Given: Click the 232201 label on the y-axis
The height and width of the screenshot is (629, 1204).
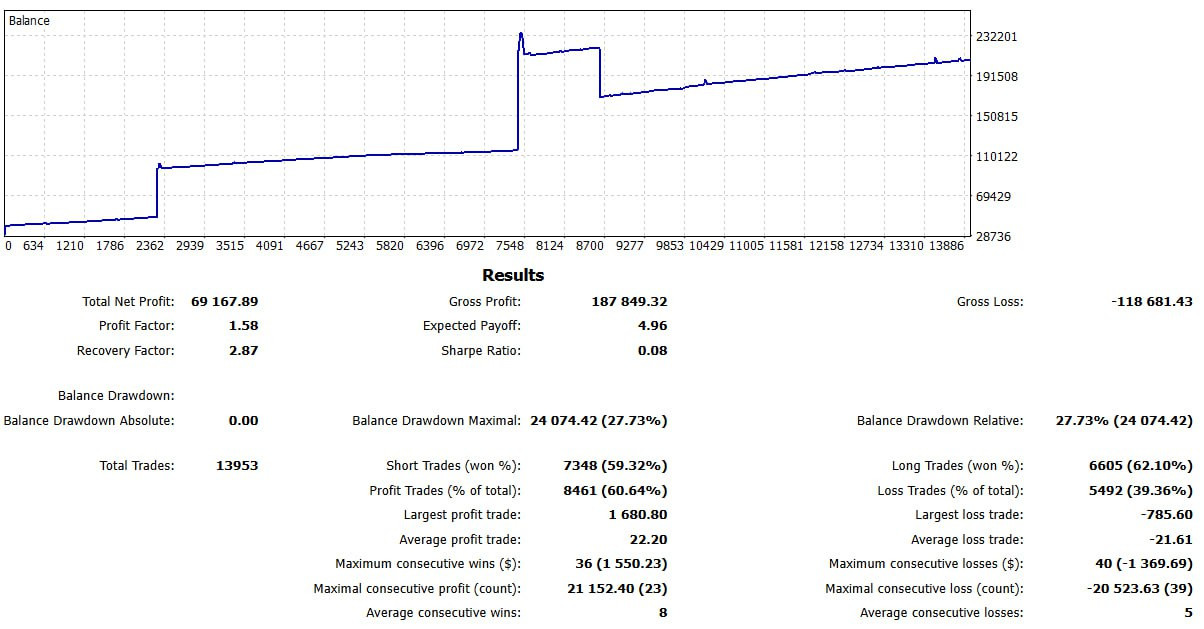Looking at the screenshot, I should point(996,37).
